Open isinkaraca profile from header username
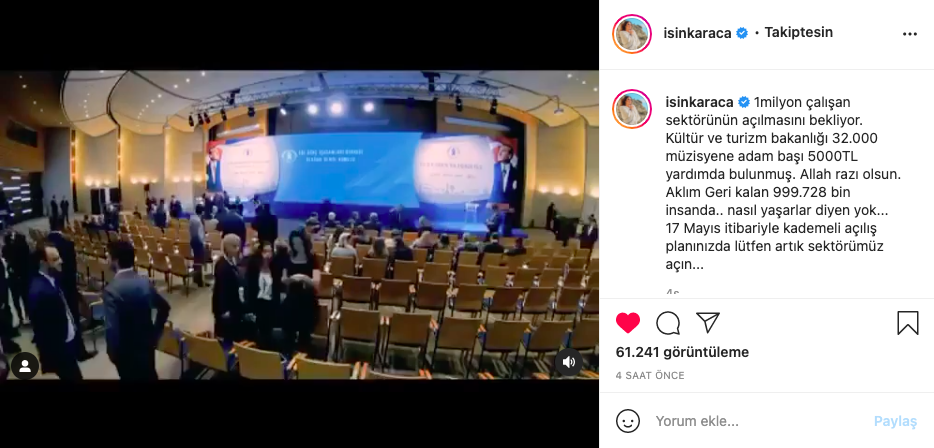This screenshot has height=448, width=934. pos(697,33)
